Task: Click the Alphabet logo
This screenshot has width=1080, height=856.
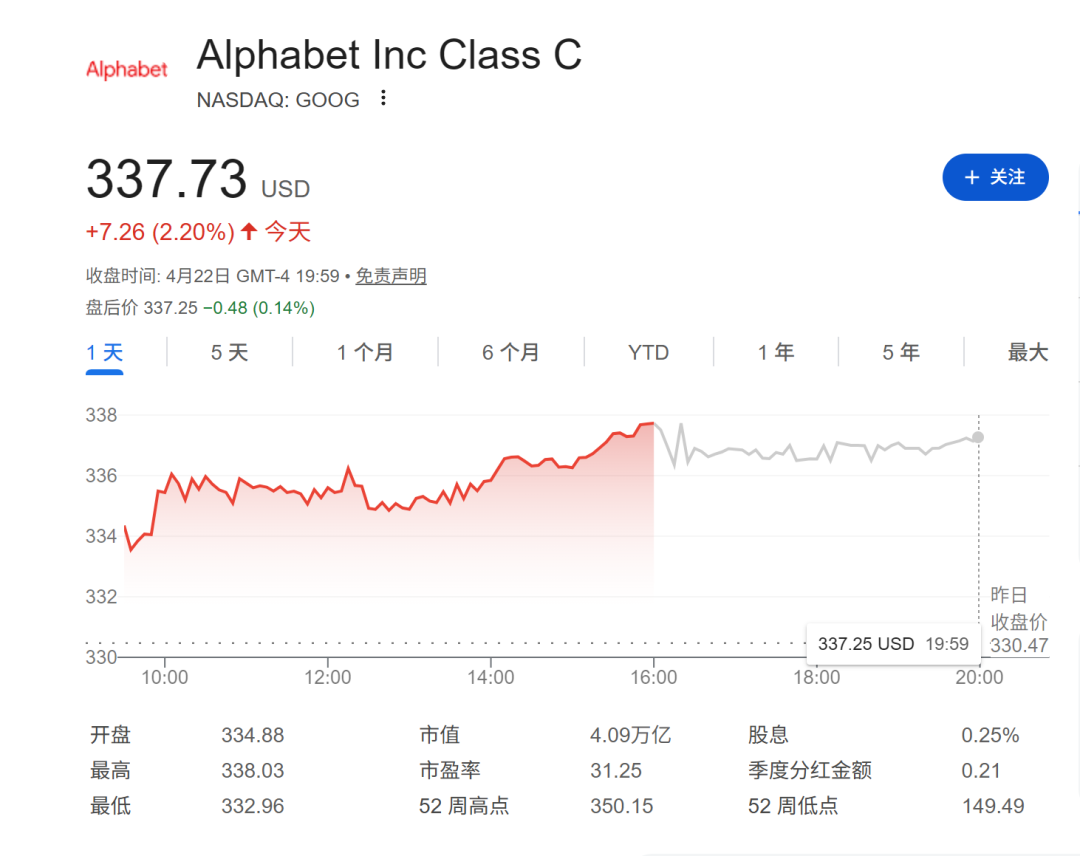Action: [127, 69]
